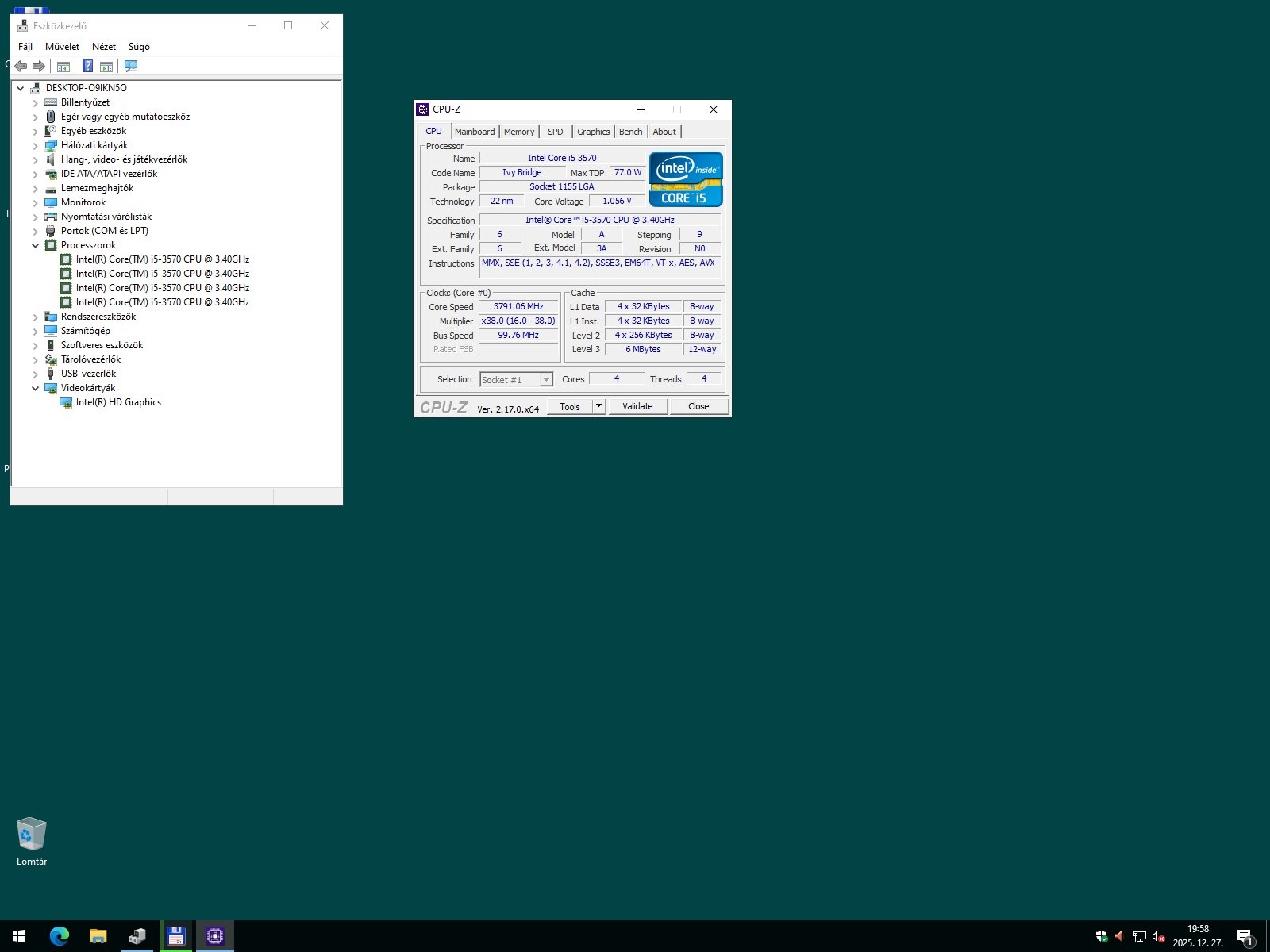Click the Validate button in CPU-Z

coord(637,406)
